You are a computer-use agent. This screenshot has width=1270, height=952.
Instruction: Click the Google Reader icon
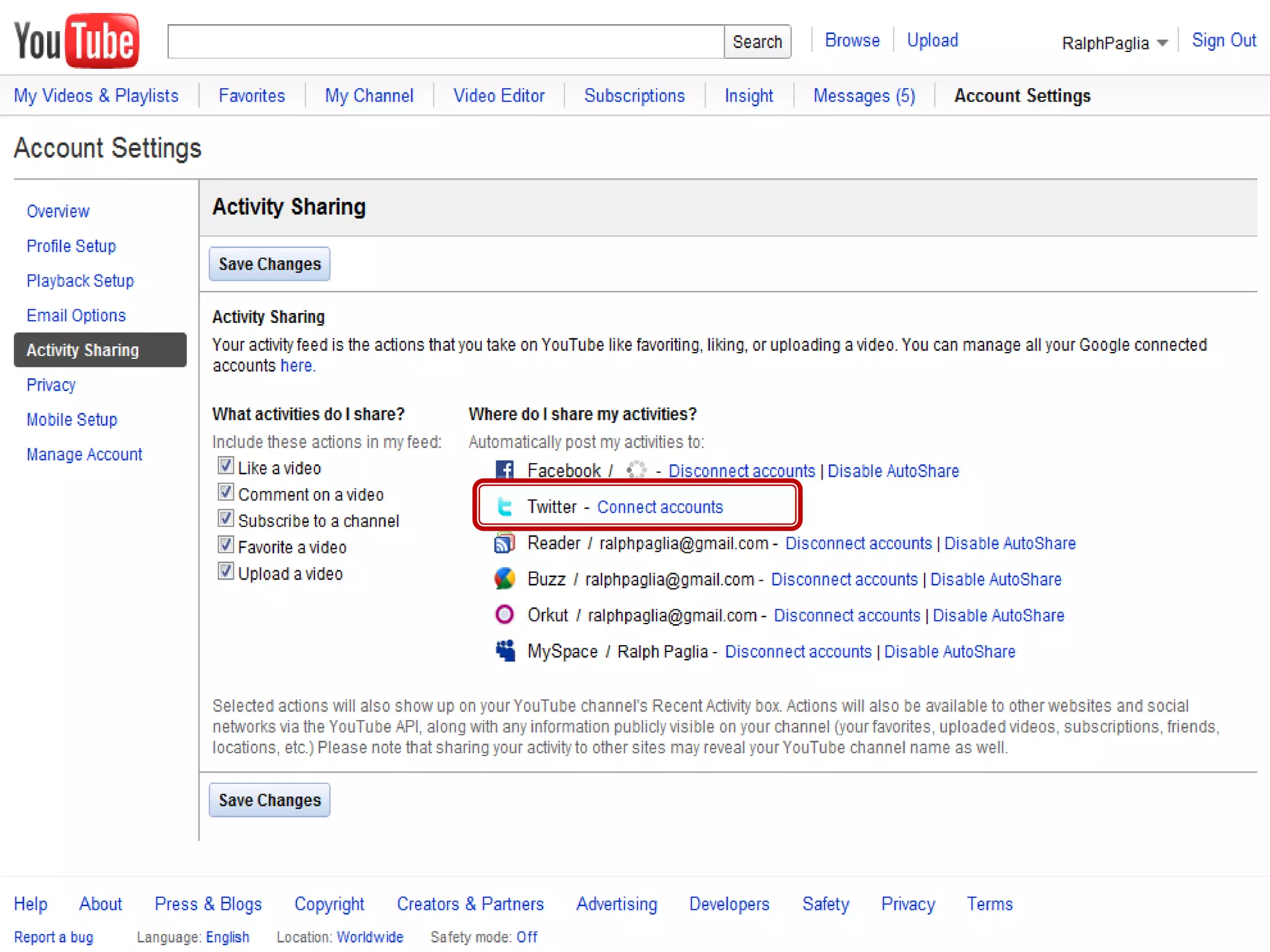point(505,543)
